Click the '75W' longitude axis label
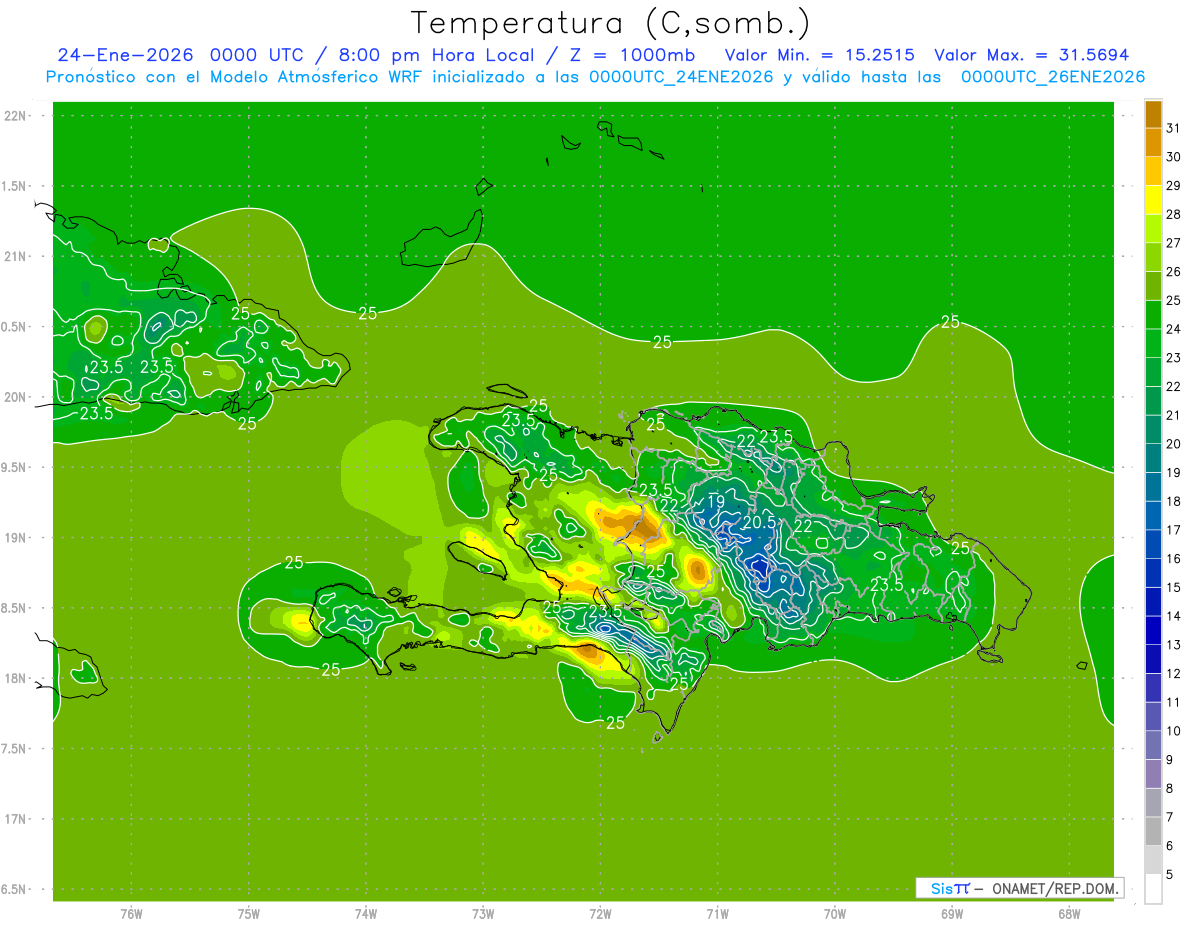 click(x=249, y=914)
